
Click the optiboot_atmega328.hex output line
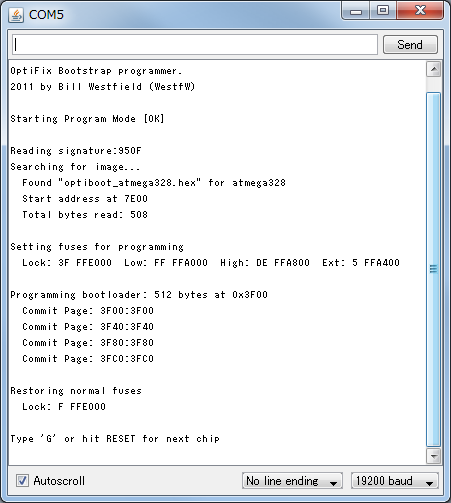pyautogui.click(x=154, y=183)
